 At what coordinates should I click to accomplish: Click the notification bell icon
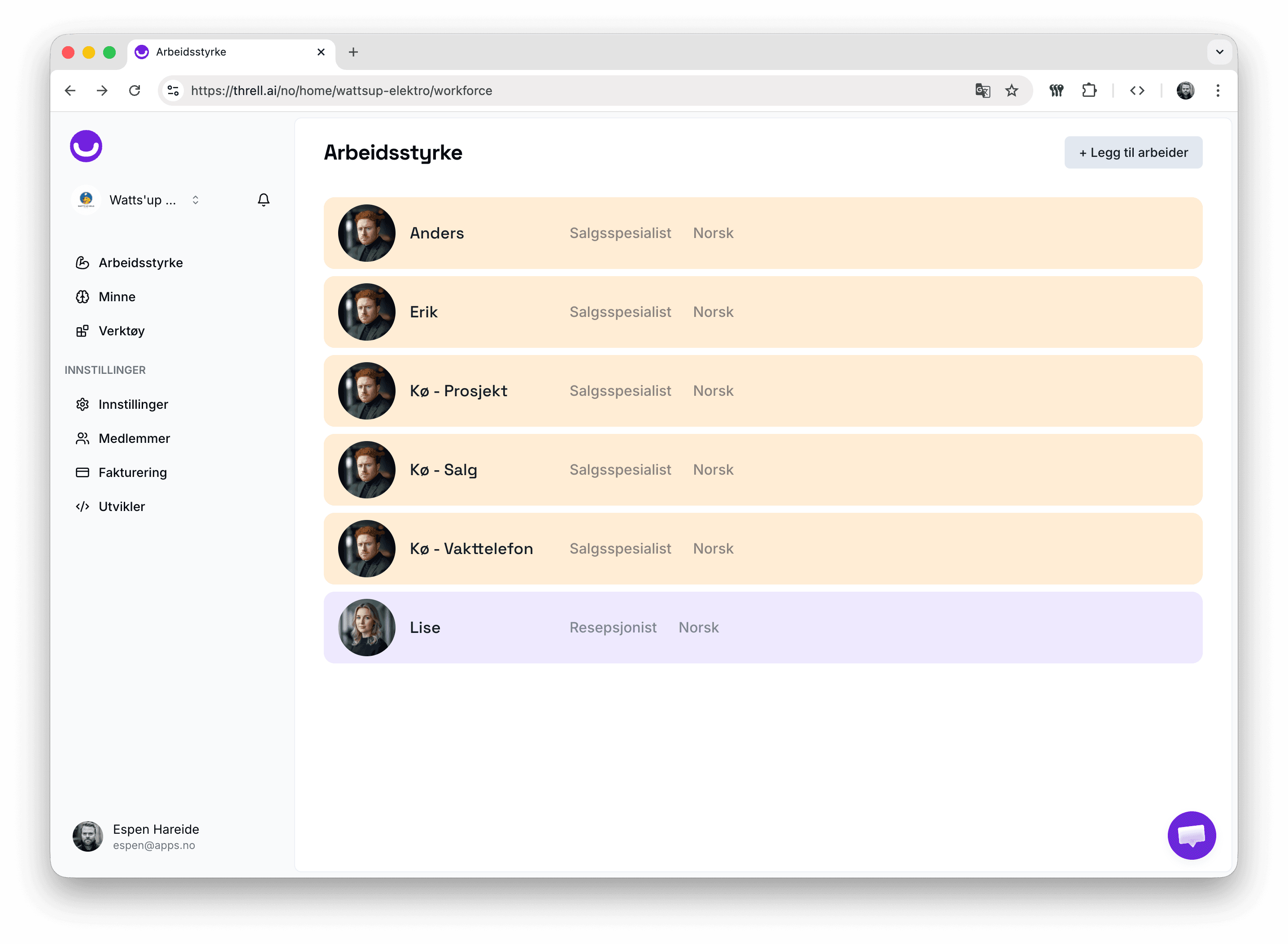tap(263, 200)
